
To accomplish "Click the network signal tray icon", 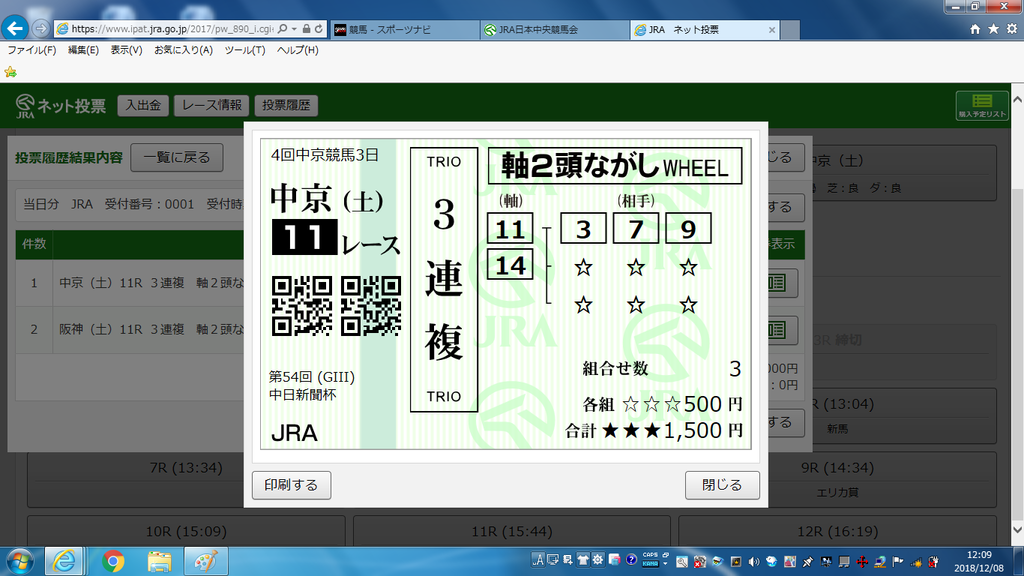I will tap(916, 562).
